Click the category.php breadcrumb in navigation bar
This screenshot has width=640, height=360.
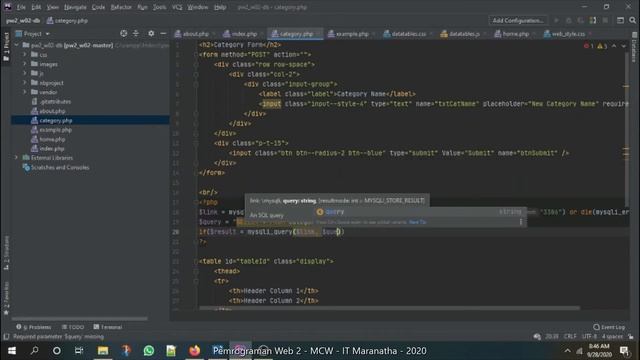coord(67,20)
